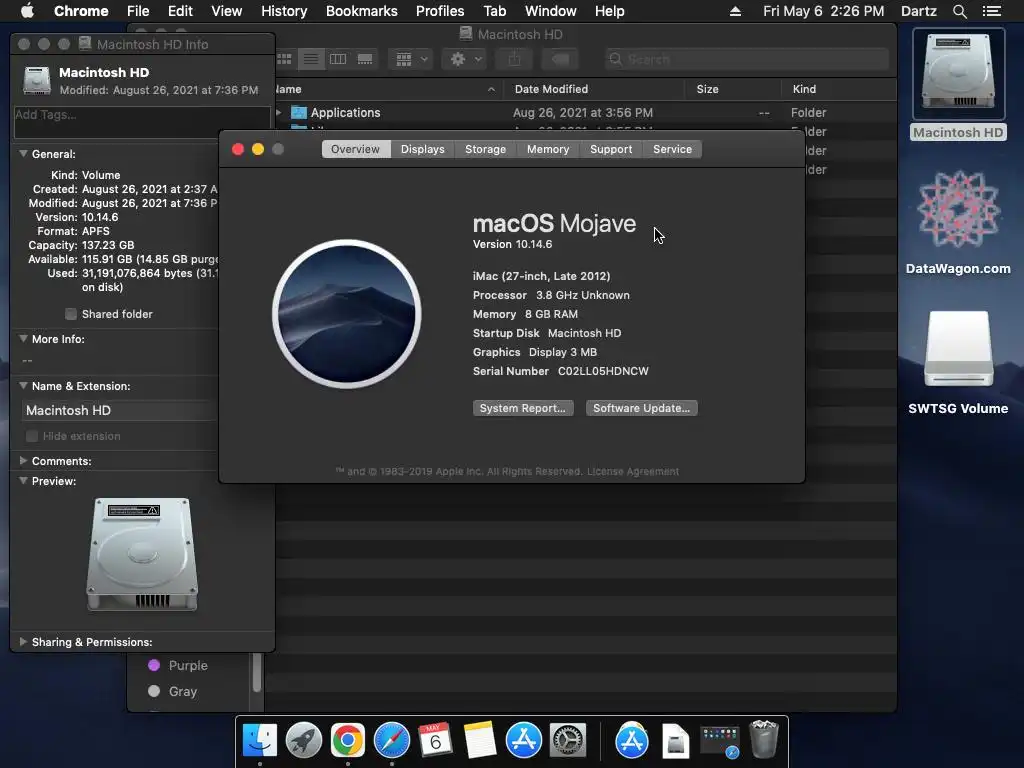
Task: Expand the Comments section
Action: click(23, 461)
